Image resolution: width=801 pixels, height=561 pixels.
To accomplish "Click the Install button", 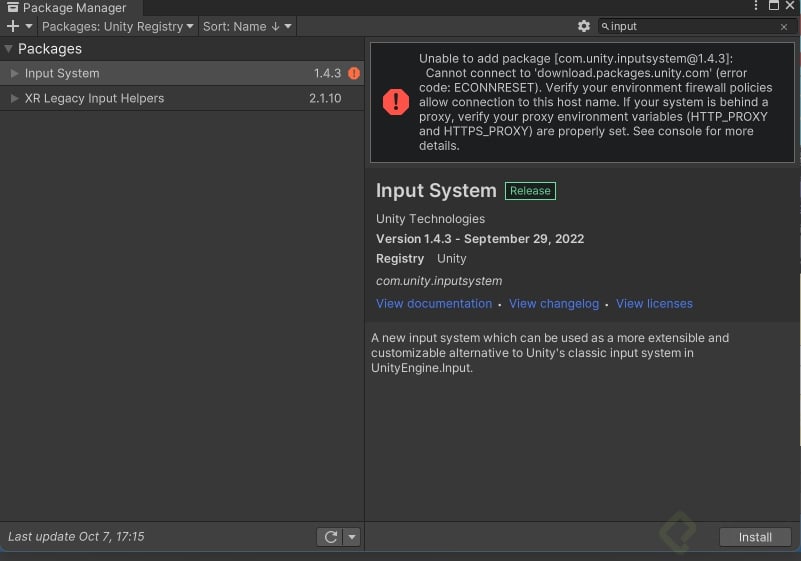I will click(755, 537).
